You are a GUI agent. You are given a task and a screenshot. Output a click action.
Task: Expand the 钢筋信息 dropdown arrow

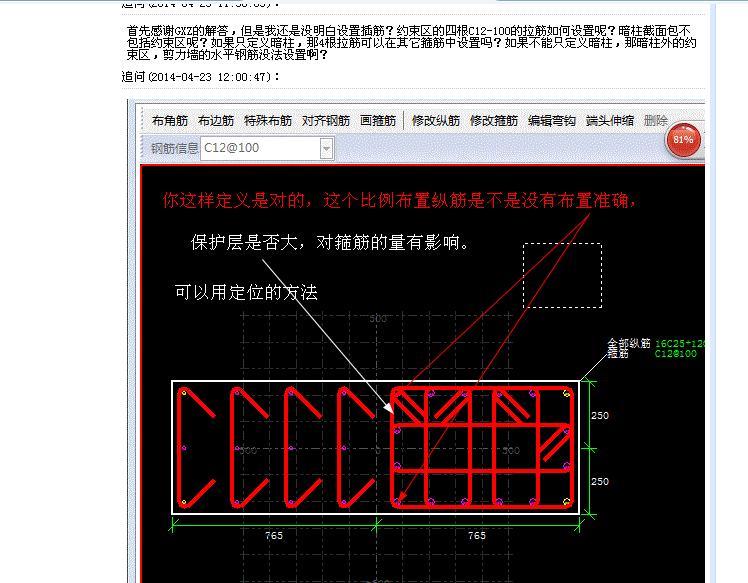tap(326, 148)
